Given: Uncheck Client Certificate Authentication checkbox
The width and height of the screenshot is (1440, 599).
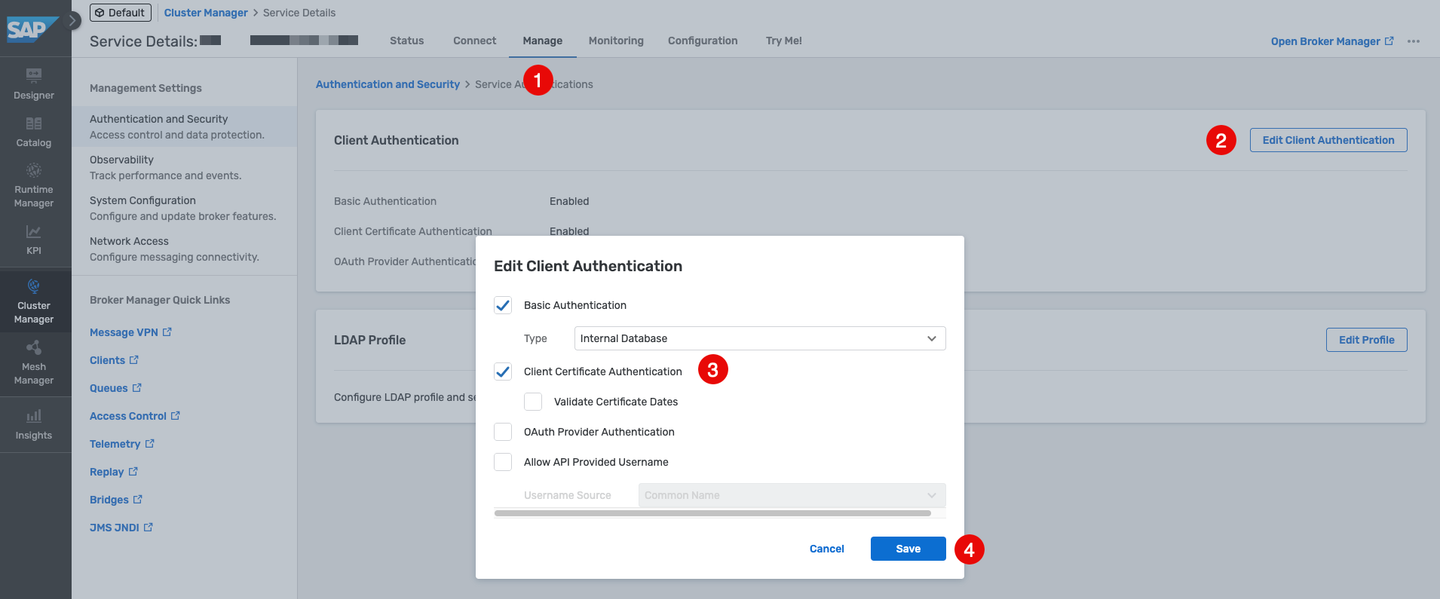Looking at the screenshot, I should (503, 371).
